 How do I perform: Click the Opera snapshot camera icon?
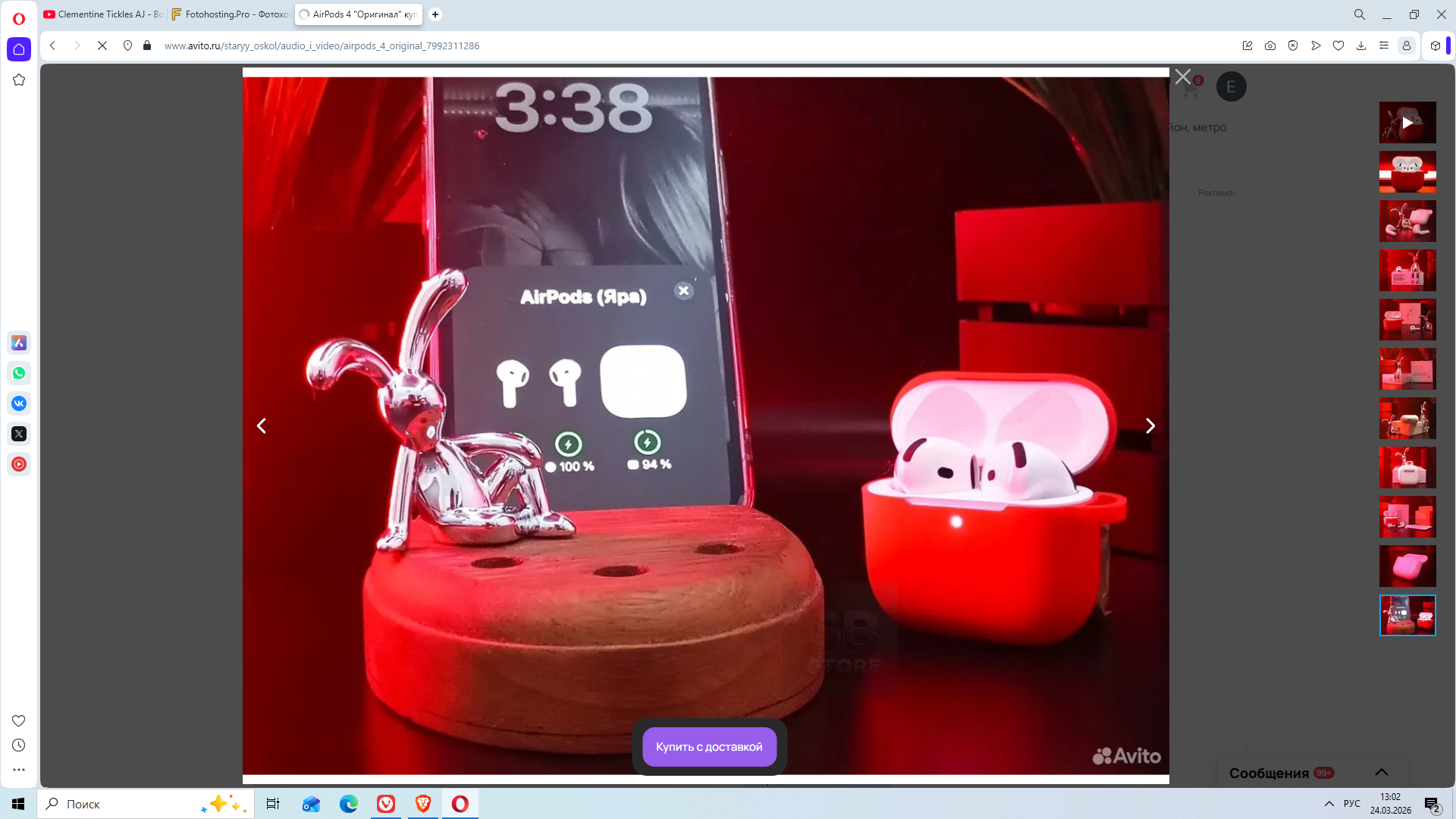(x=1270, y=45)
